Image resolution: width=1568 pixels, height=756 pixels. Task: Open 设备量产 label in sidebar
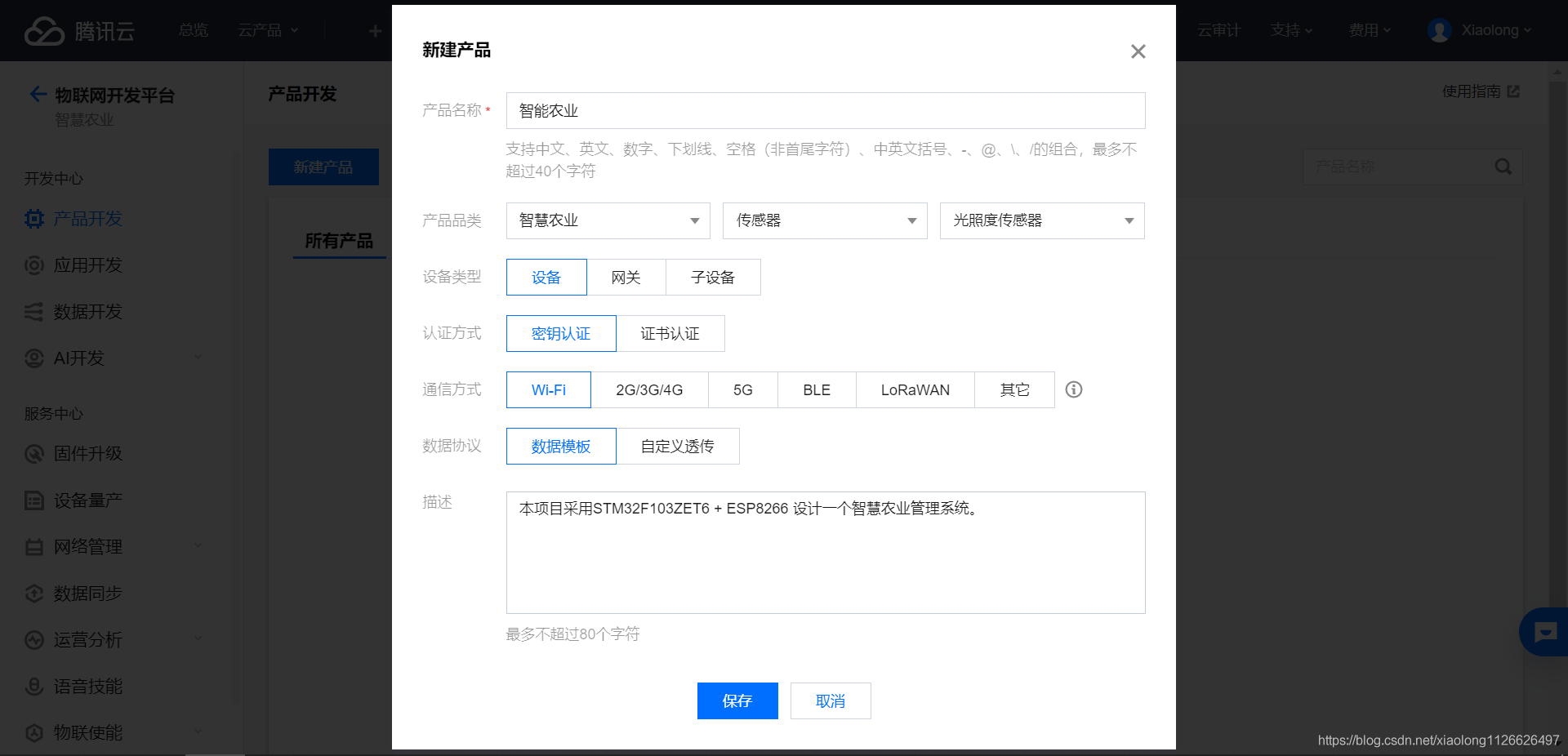pos(88,500)
